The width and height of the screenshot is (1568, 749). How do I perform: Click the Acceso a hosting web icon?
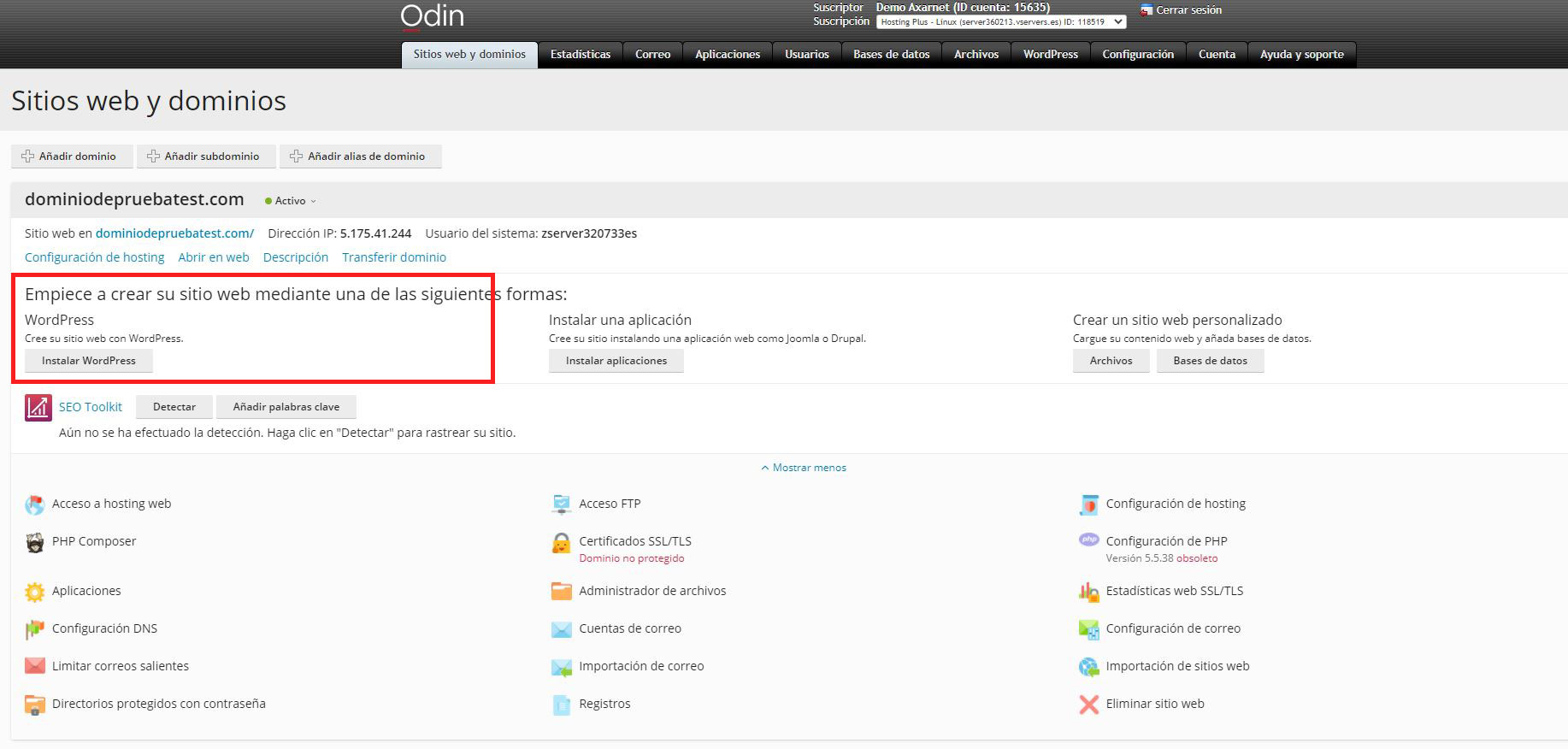click(x=34, y=504)
